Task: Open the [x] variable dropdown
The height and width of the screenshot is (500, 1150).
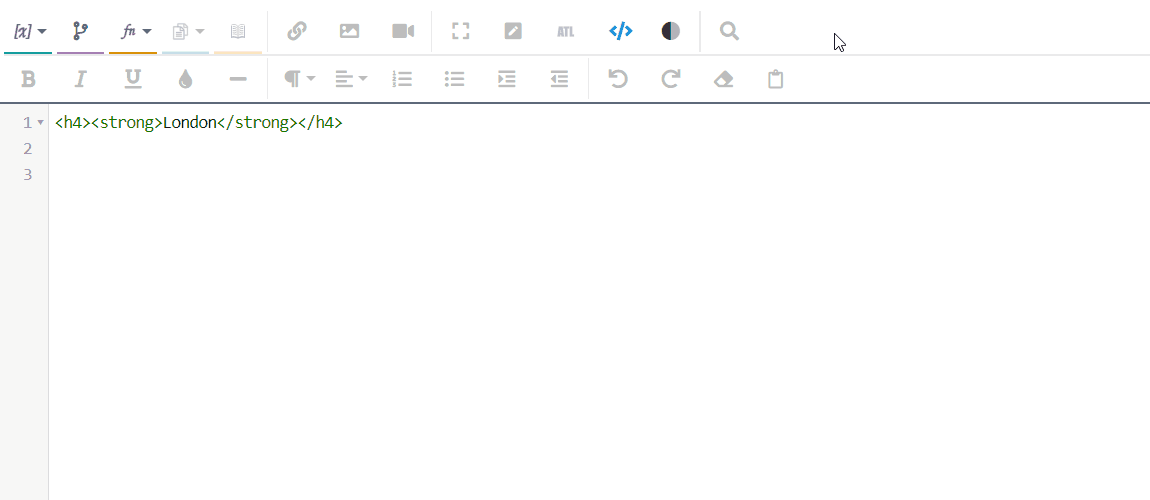Action: click(x=29, y=31)
